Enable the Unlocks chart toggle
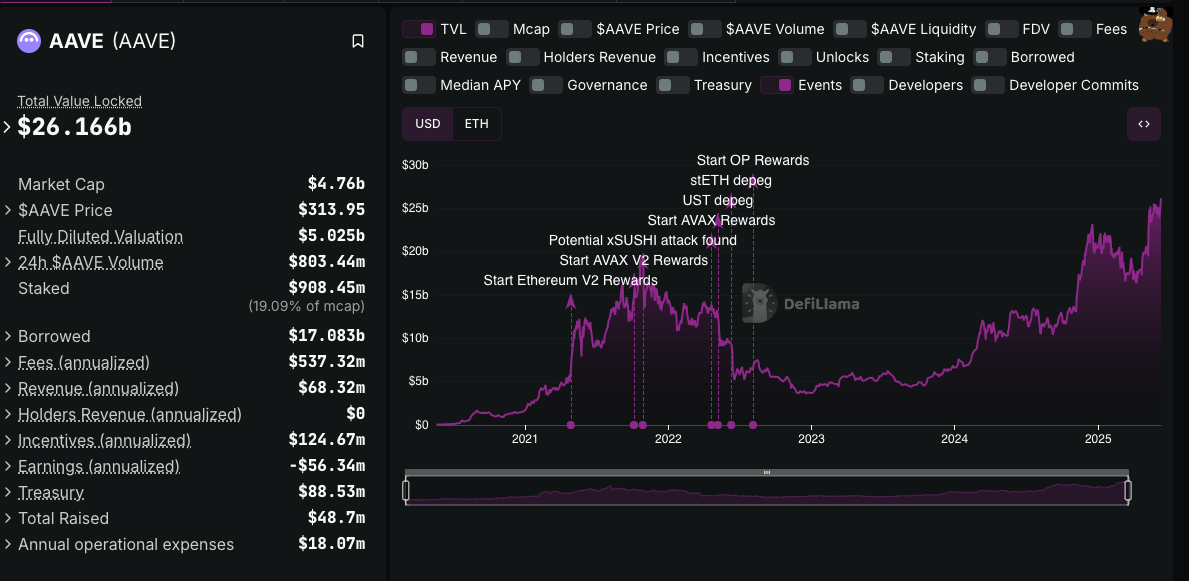1189x581 pixels. coord(795,58)
